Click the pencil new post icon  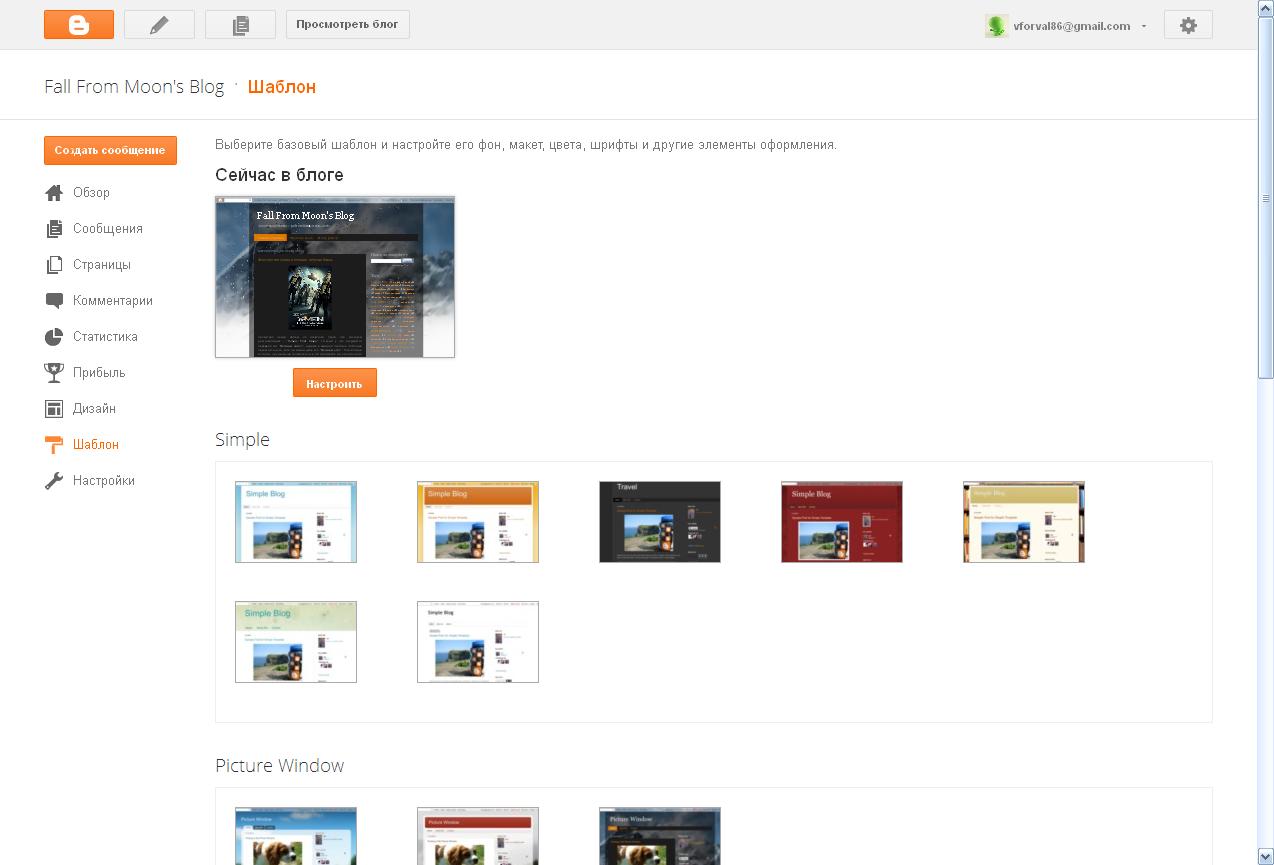tap(159, 25)
